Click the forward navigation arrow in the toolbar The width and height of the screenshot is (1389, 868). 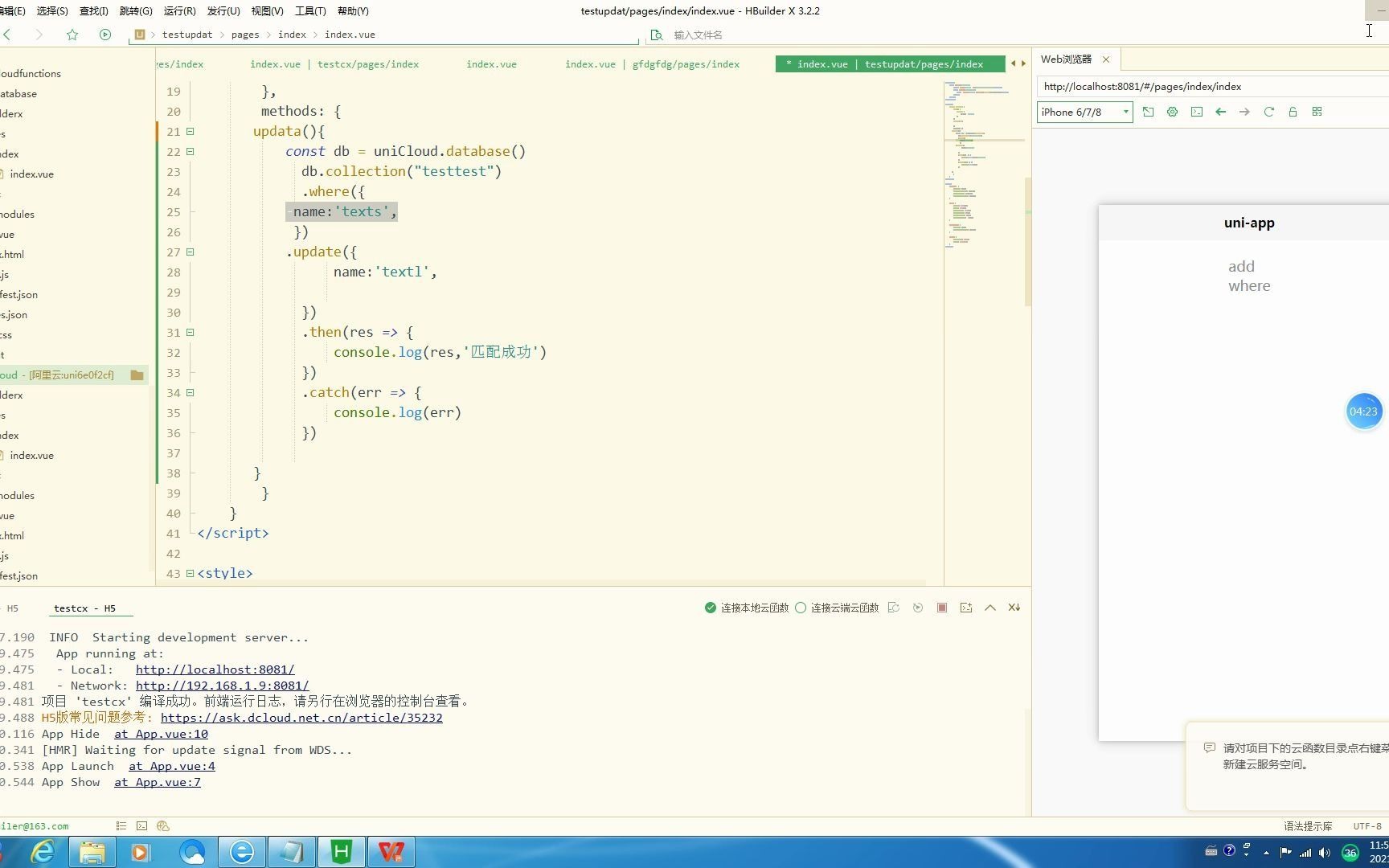[x=39, y=35]
